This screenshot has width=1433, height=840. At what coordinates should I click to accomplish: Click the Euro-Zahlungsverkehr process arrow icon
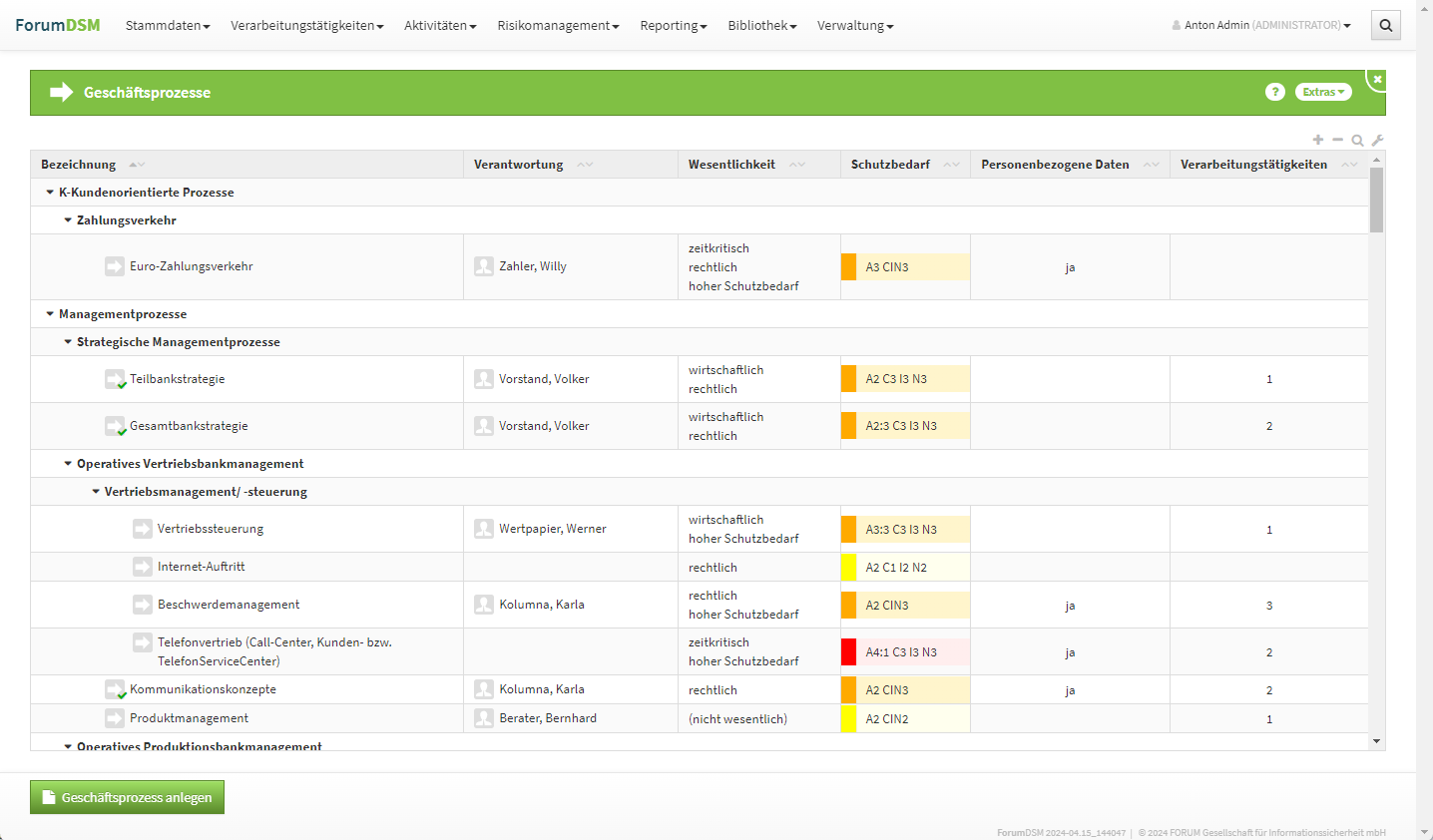pos(115,266)
